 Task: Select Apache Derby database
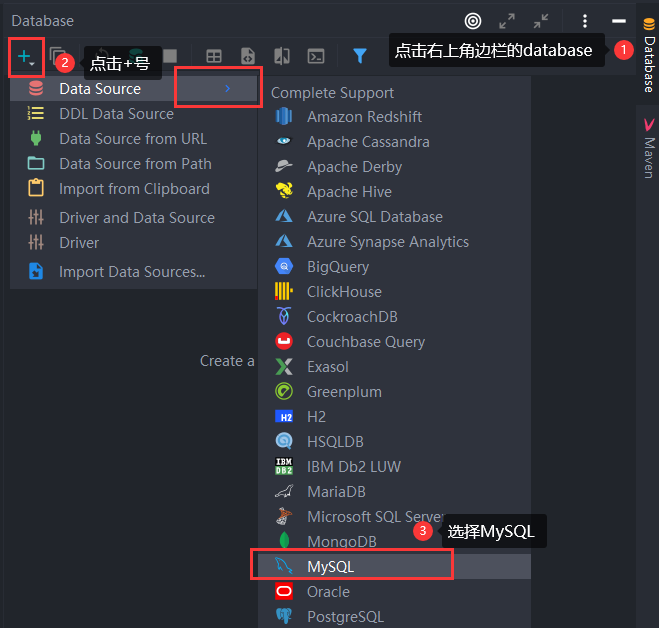pyautogui.click(x=395, y=166)
